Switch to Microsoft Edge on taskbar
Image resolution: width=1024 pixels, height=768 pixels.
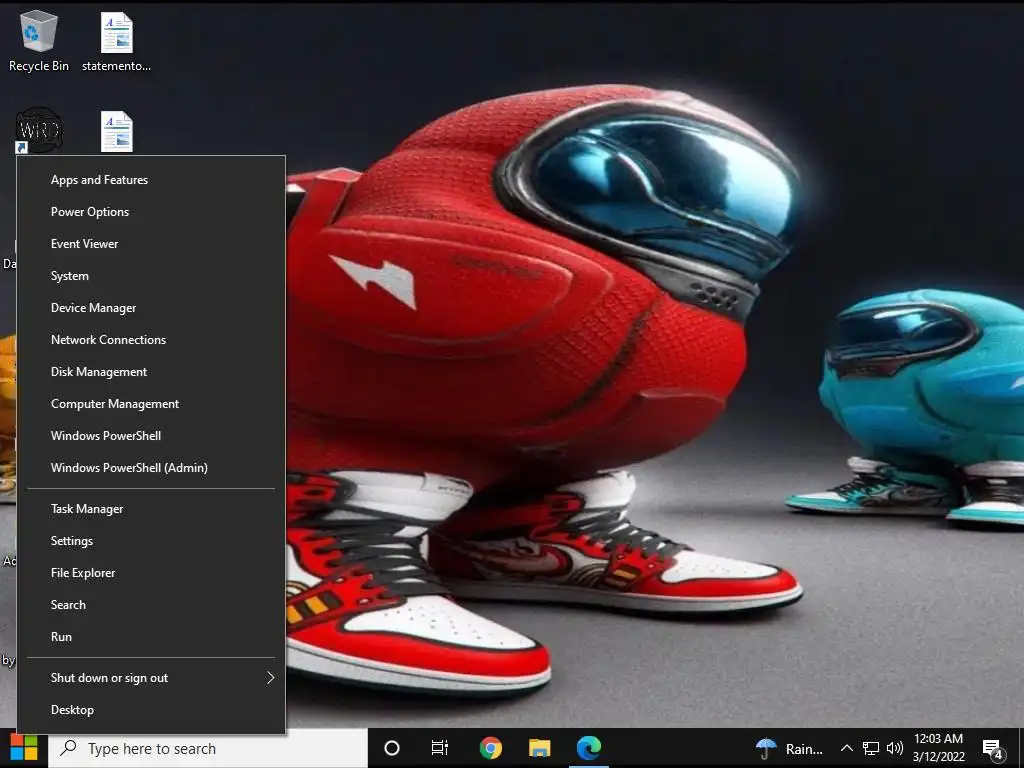pos(588,748)
